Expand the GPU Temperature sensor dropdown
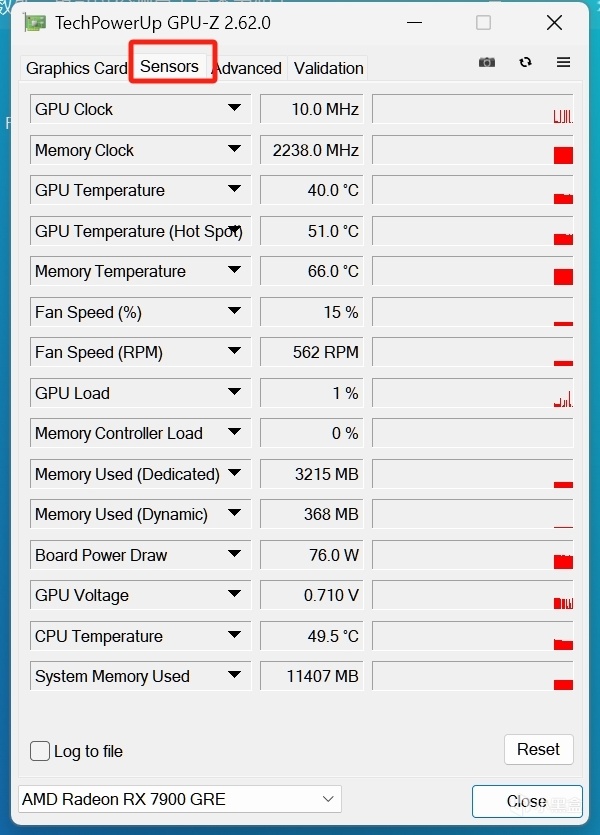The image size is (600, 835). coord(234,189)
